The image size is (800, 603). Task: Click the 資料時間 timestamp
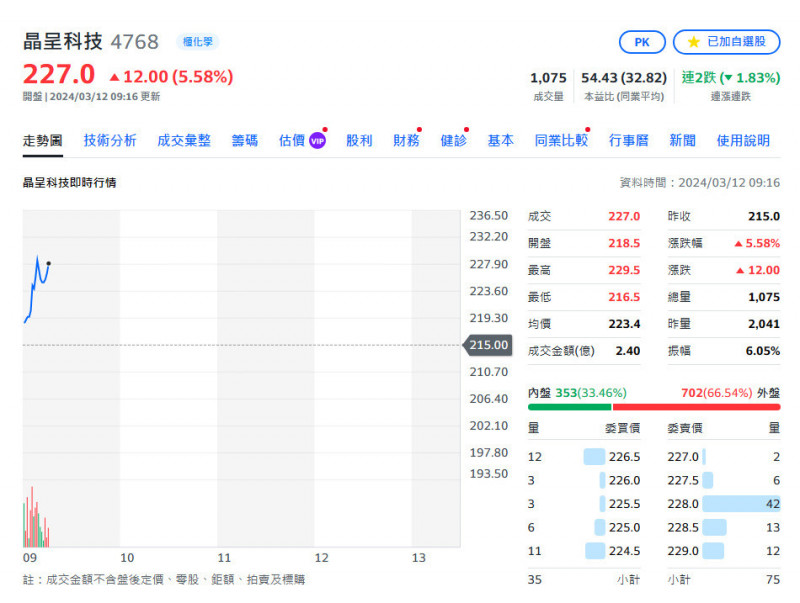pyautogui.click(x=699, y=183)
